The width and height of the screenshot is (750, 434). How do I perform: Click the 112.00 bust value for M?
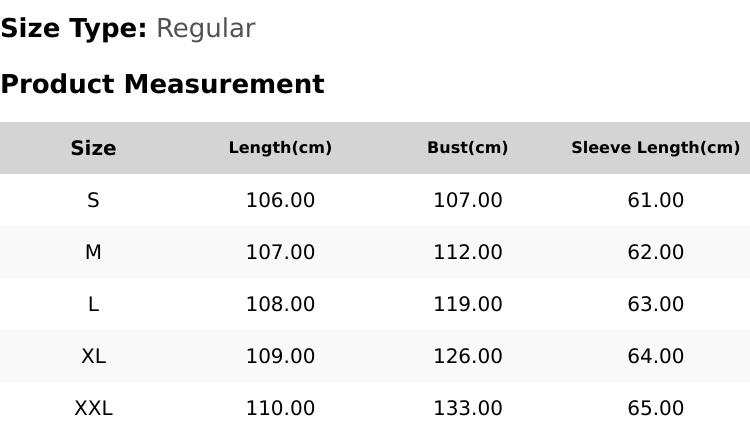coord(467,252)
